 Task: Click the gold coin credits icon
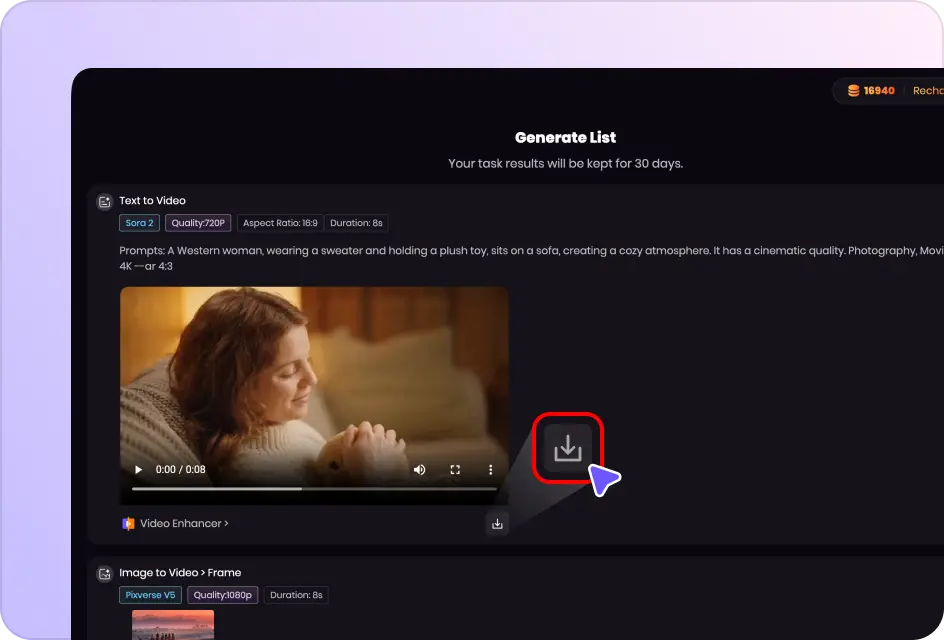[x=853, y=91]
